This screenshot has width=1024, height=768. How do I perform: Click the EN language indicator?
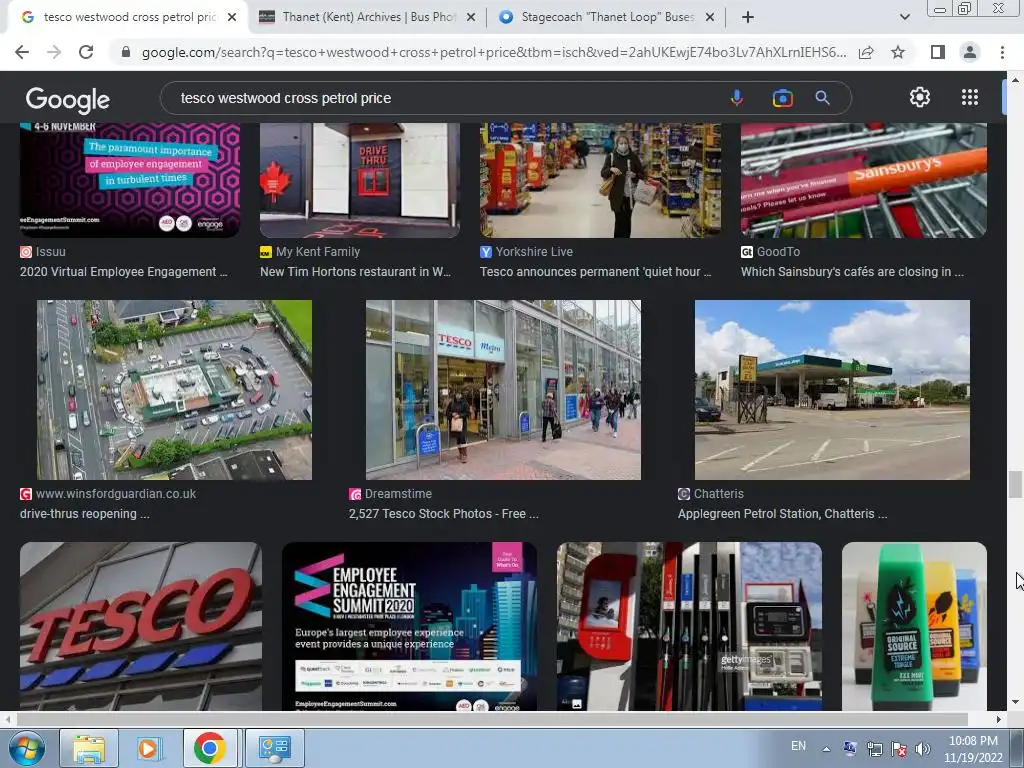coord(798,746)
